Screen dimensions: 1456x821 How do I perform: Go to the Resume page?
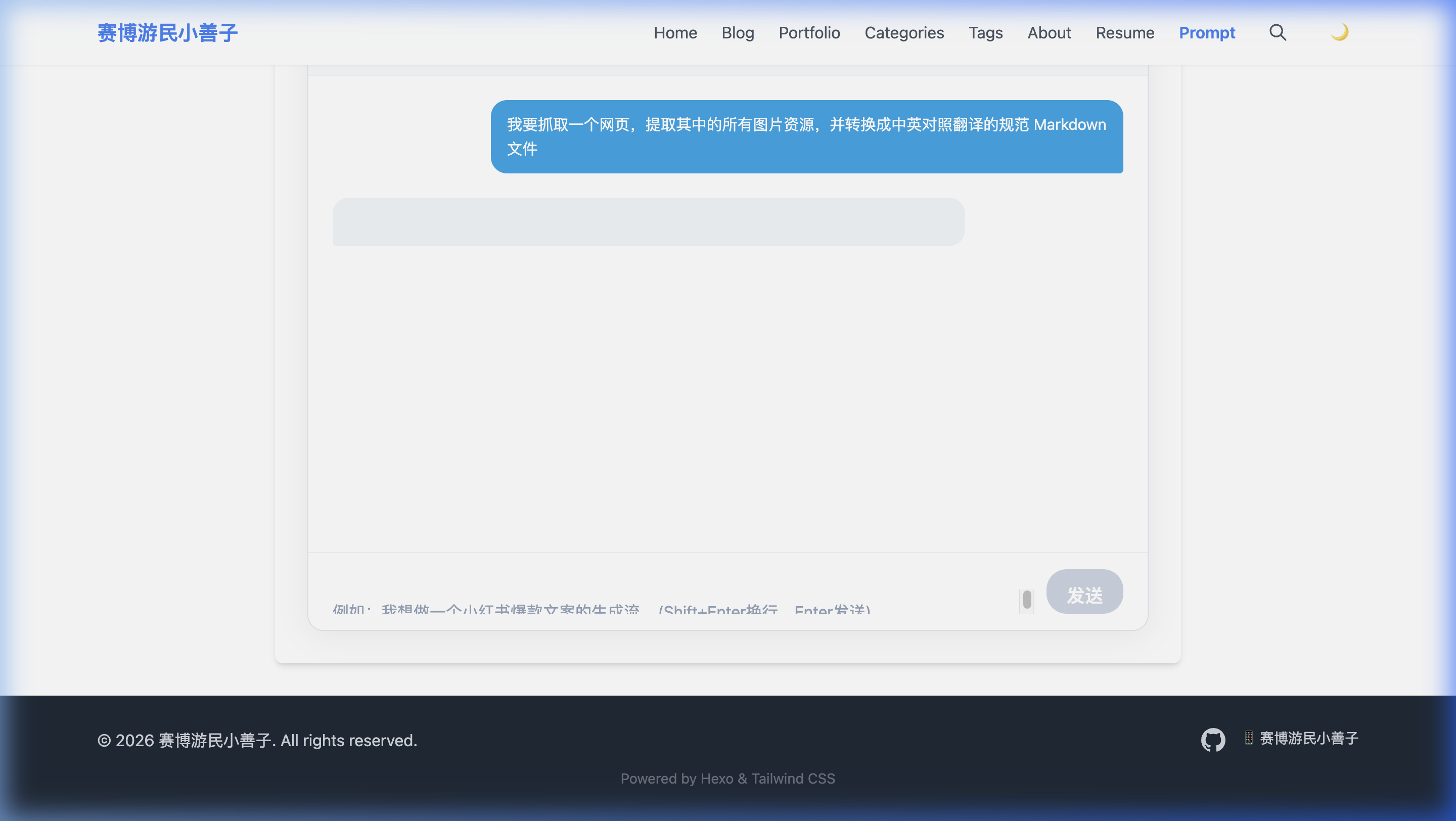(x=1125, y=33)
